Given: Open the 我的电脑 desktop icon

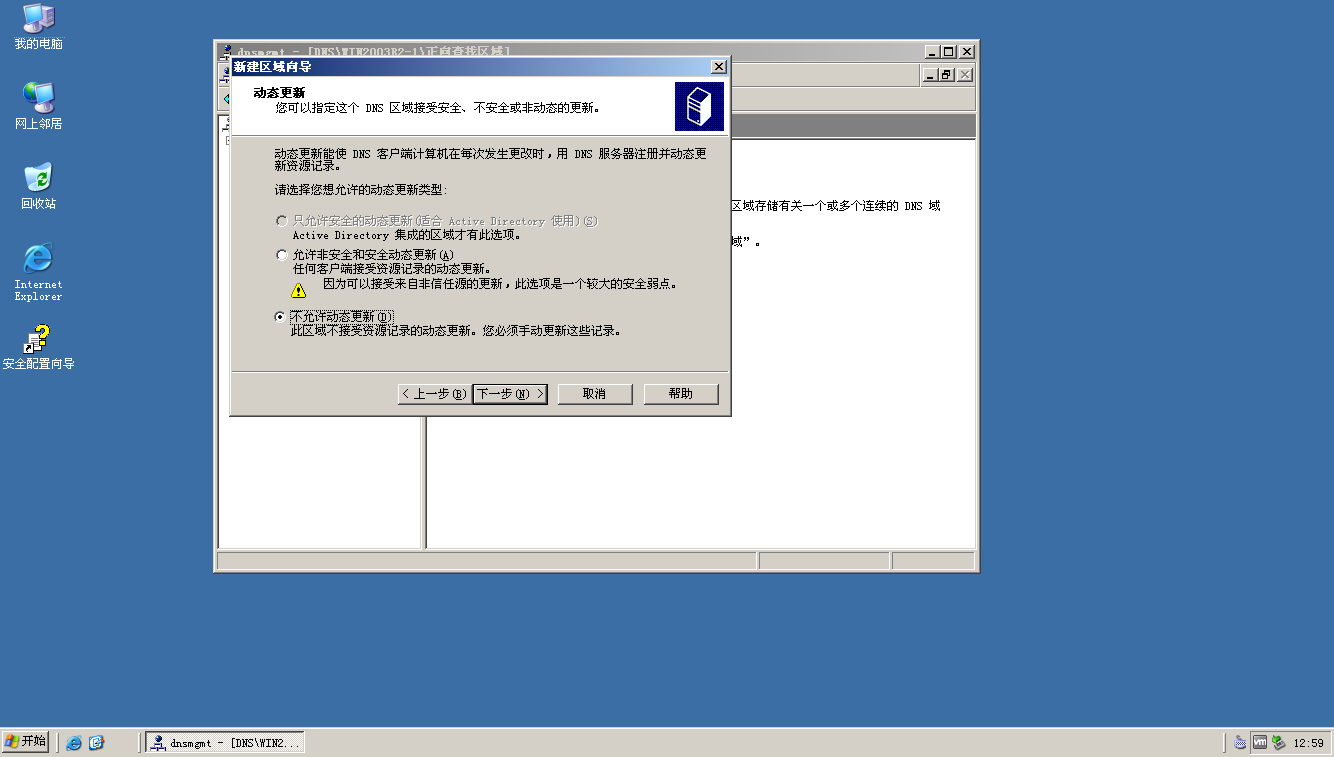Looking at the screenshot, I should [x=38, y=27].
